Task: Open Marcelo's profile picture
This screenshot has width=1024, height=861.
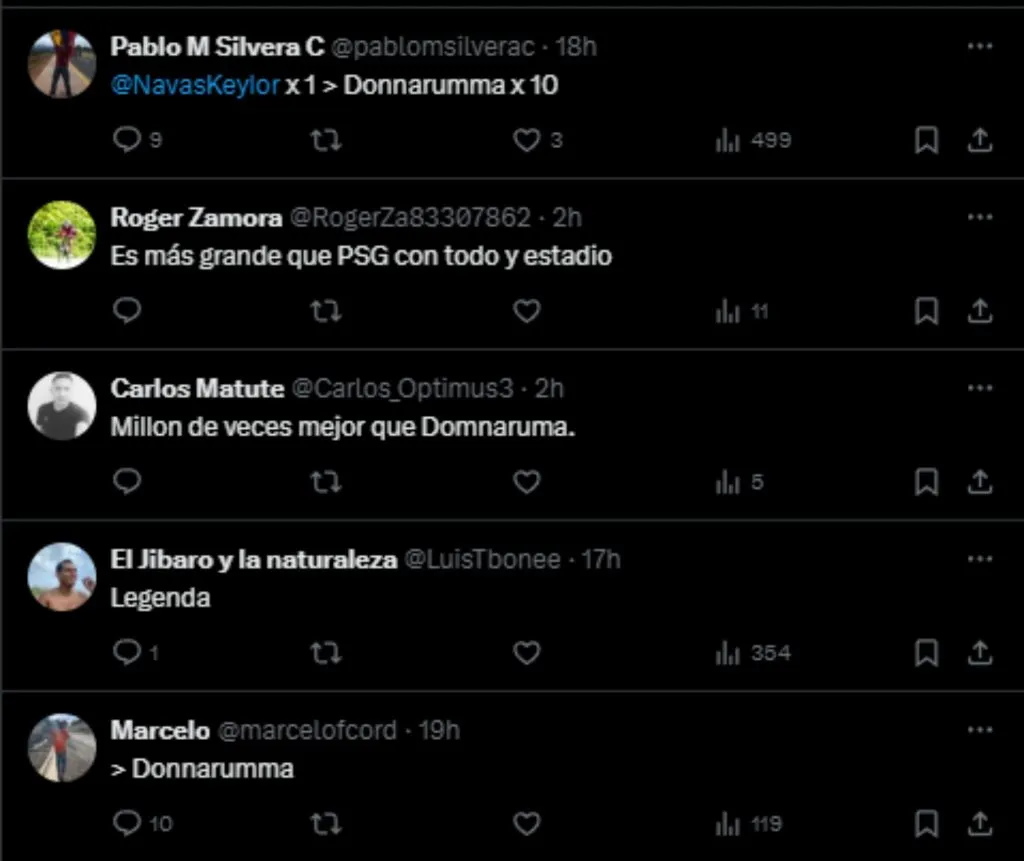Action: [x=61, y=748]
